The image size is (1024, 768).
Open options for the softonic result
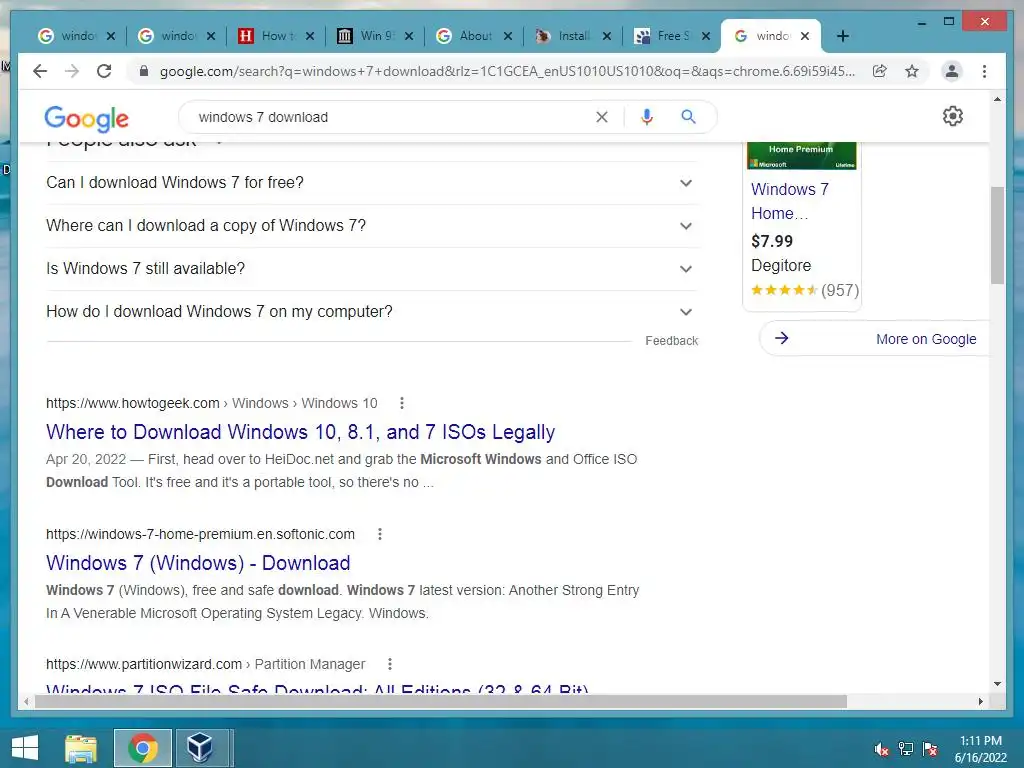tap(379, 534)
